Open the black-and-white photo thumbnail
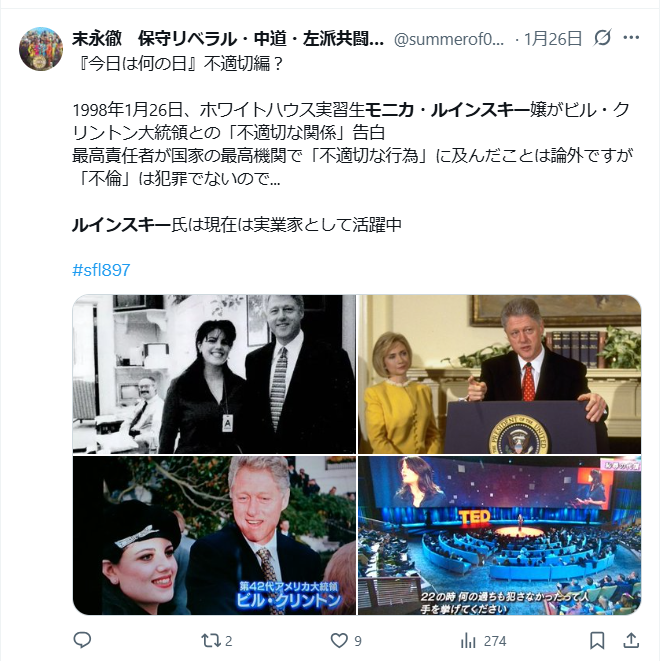663x661 pixels. point(214,374)
